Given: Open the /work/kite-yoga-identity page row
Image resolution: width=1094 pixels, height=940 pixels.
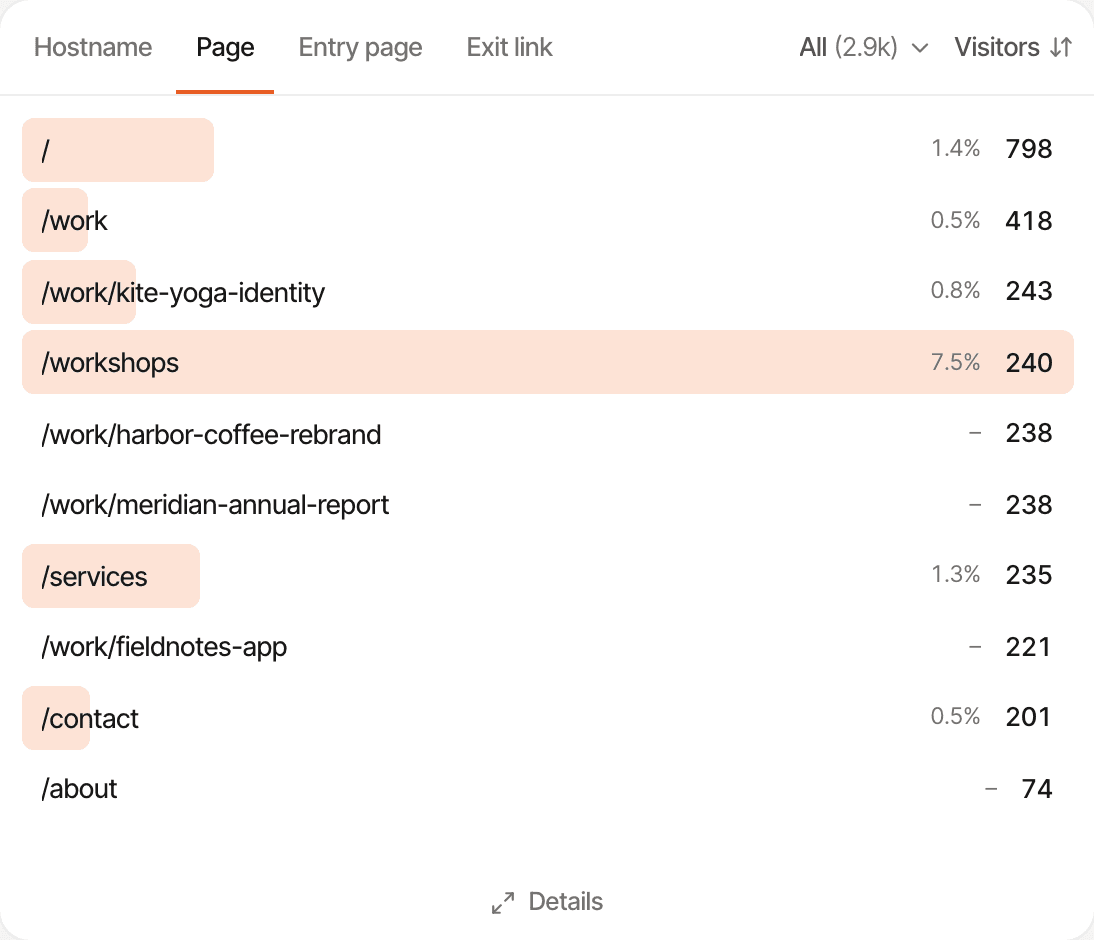Looking at the screenshot, I should click(x=547, y=292).
